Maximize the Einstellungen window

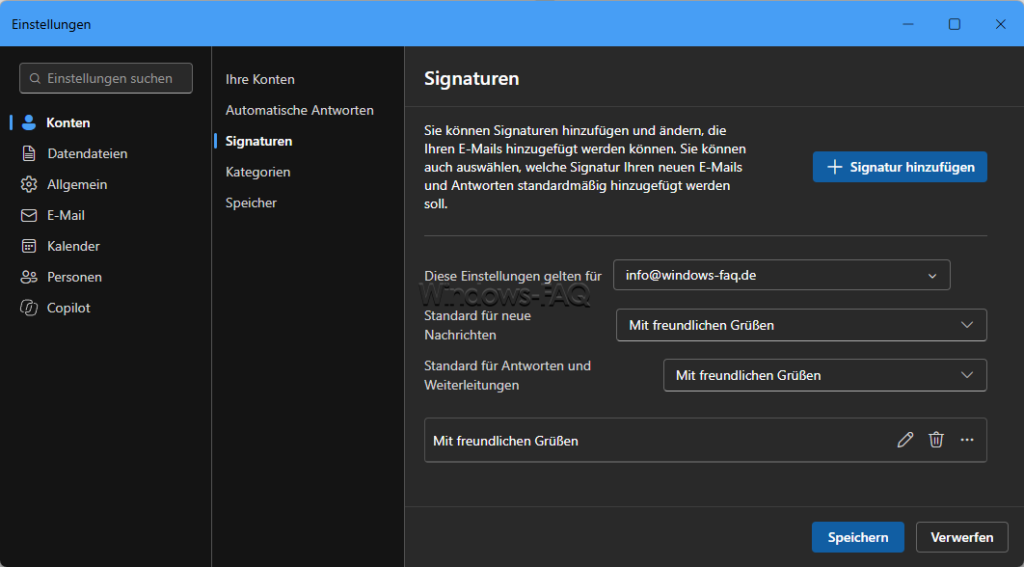pyautogui.click(x=954, y=24)
